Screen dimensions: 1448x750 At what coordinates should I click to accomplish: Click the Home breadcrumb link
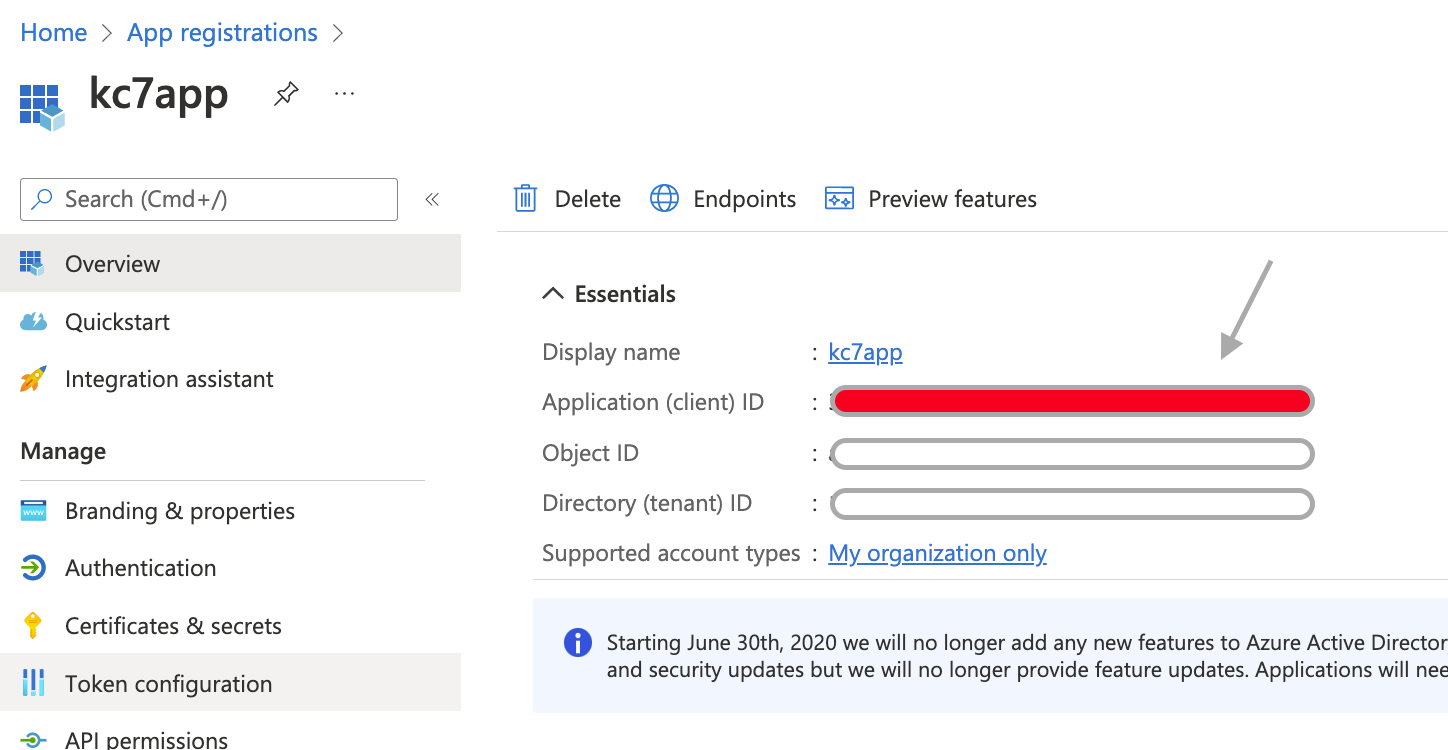54,32
